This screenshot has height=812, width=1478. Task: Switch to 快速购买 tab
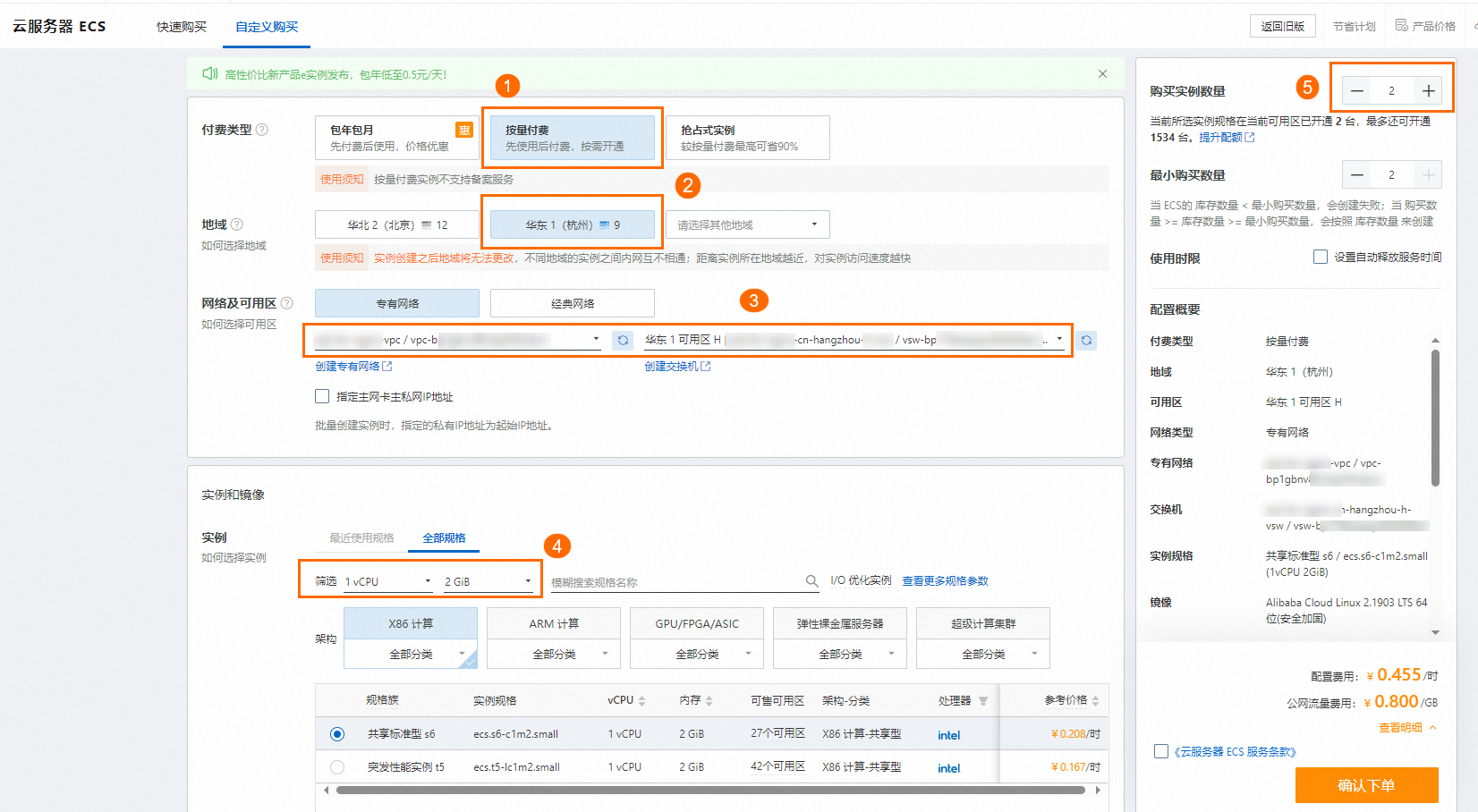coord(182,27)
